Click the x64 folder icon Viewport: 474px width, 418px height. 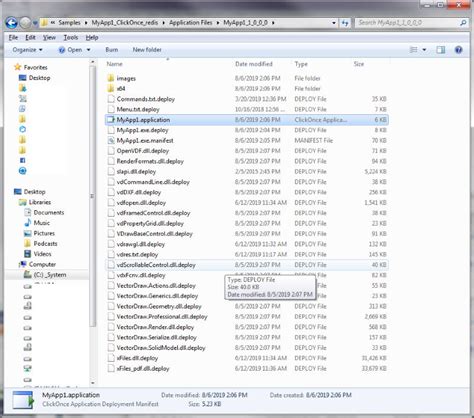[111, 89]
